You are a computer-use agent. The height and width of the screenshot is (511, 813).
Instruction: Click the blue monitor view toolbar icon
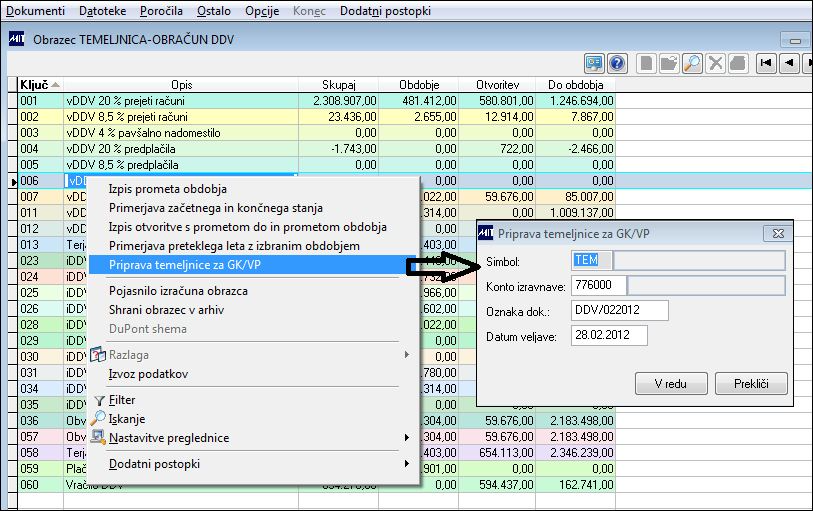tap(594, 63)
